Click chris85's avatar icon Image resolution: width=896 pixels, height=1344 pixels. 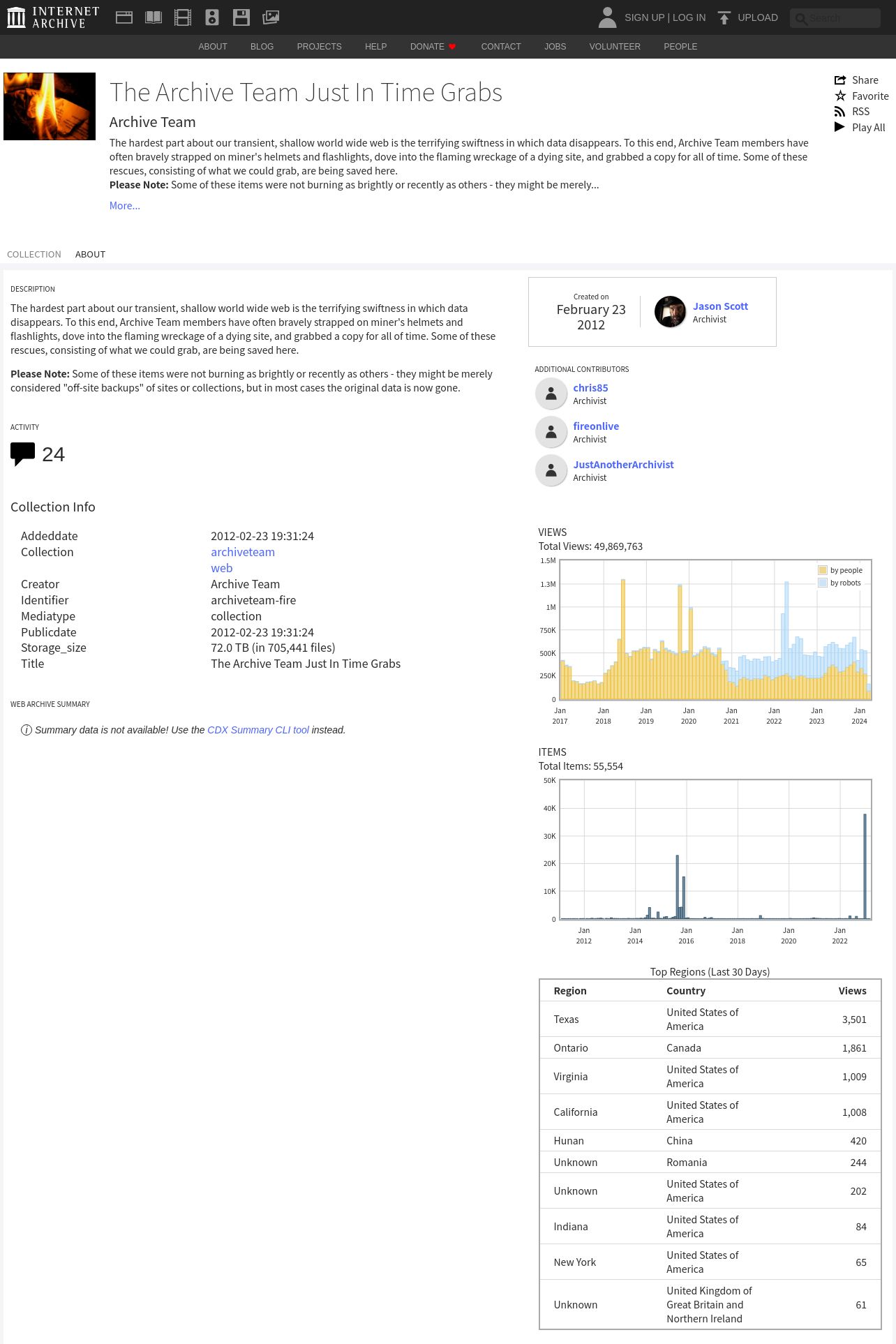(x=551, y=394)
